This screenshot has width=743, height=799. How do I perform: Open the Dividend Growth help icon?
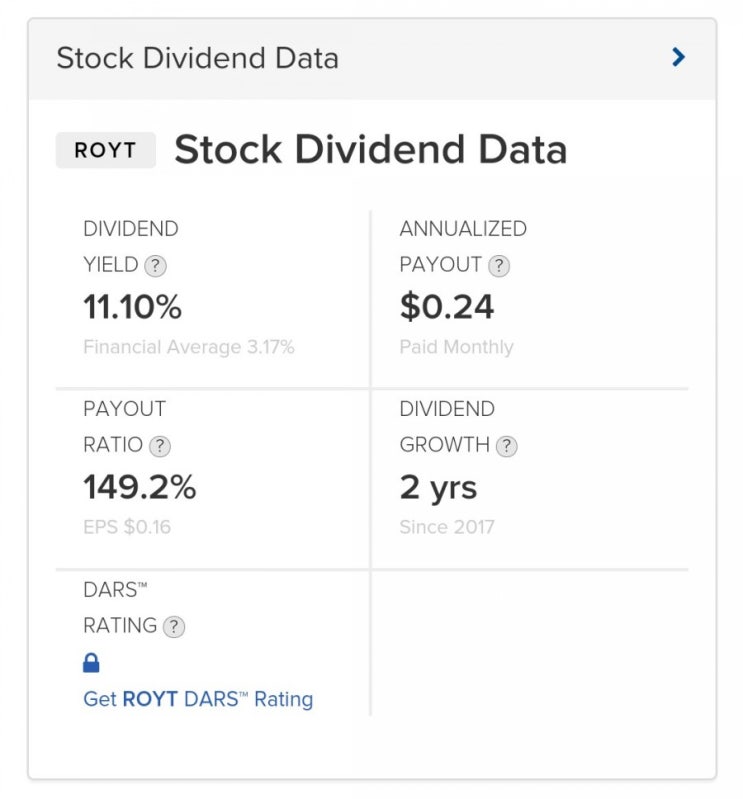tap(507, 446)
